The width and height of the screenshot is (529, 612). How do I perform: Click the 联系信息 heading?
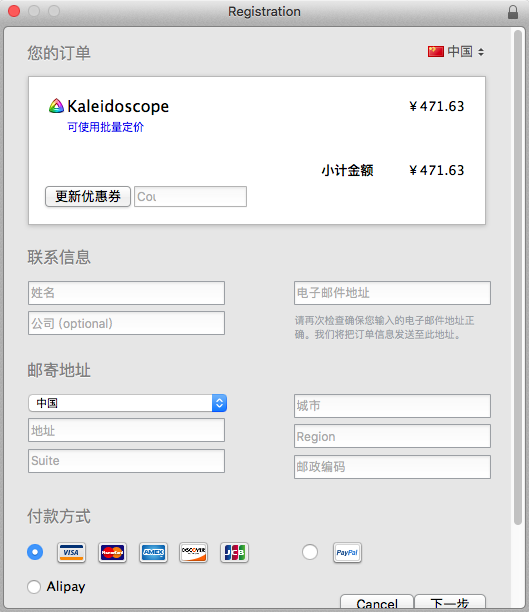[59, 257]
